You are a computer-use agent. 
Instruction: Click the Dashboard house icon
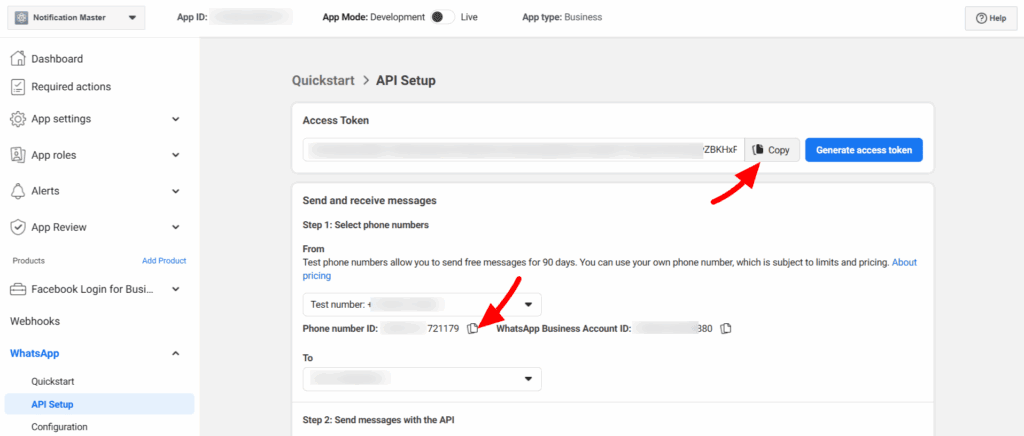click(x=18, y=59)
